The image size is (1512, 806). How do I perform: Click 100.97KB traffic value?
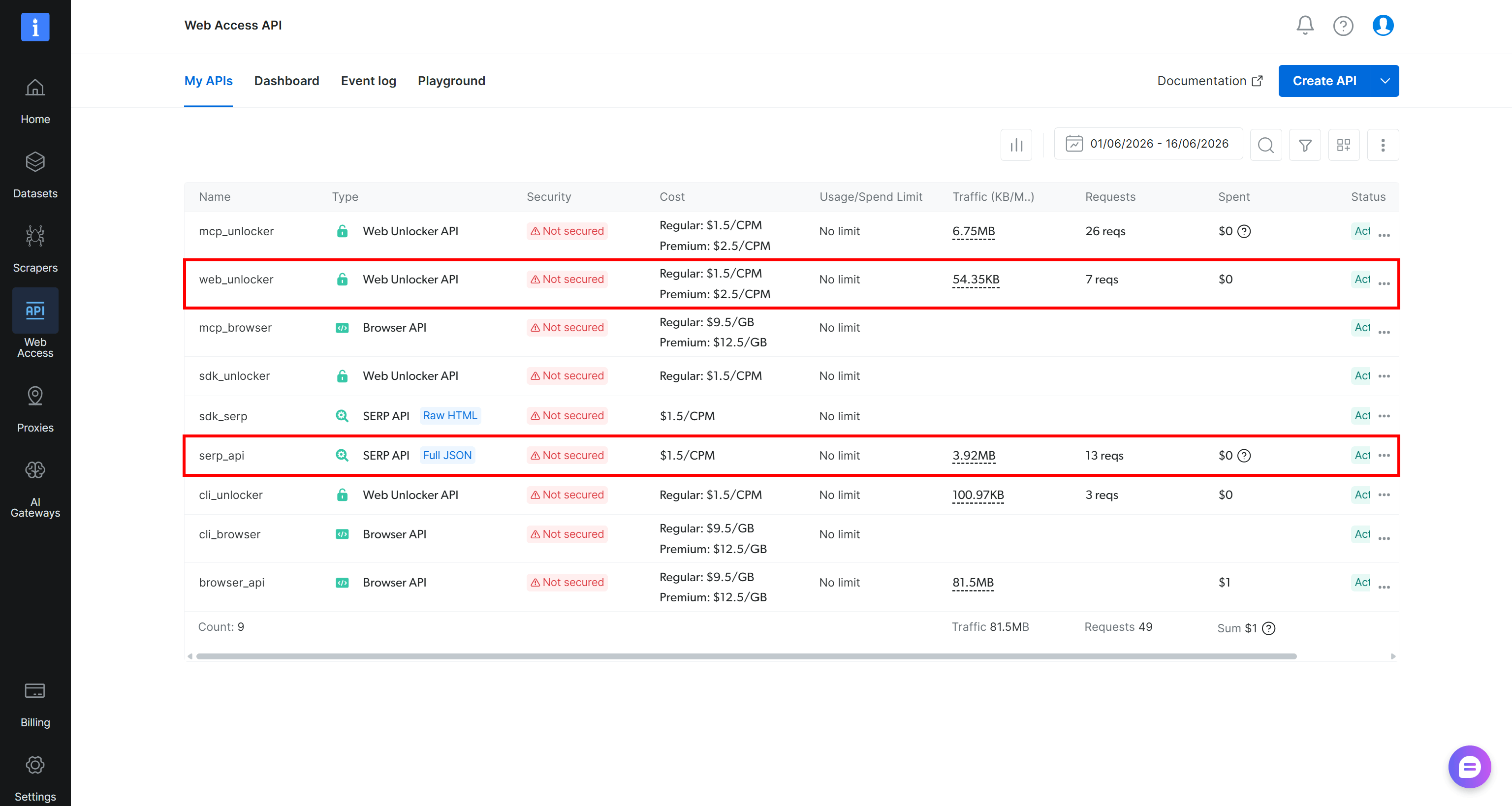(978, 495)
